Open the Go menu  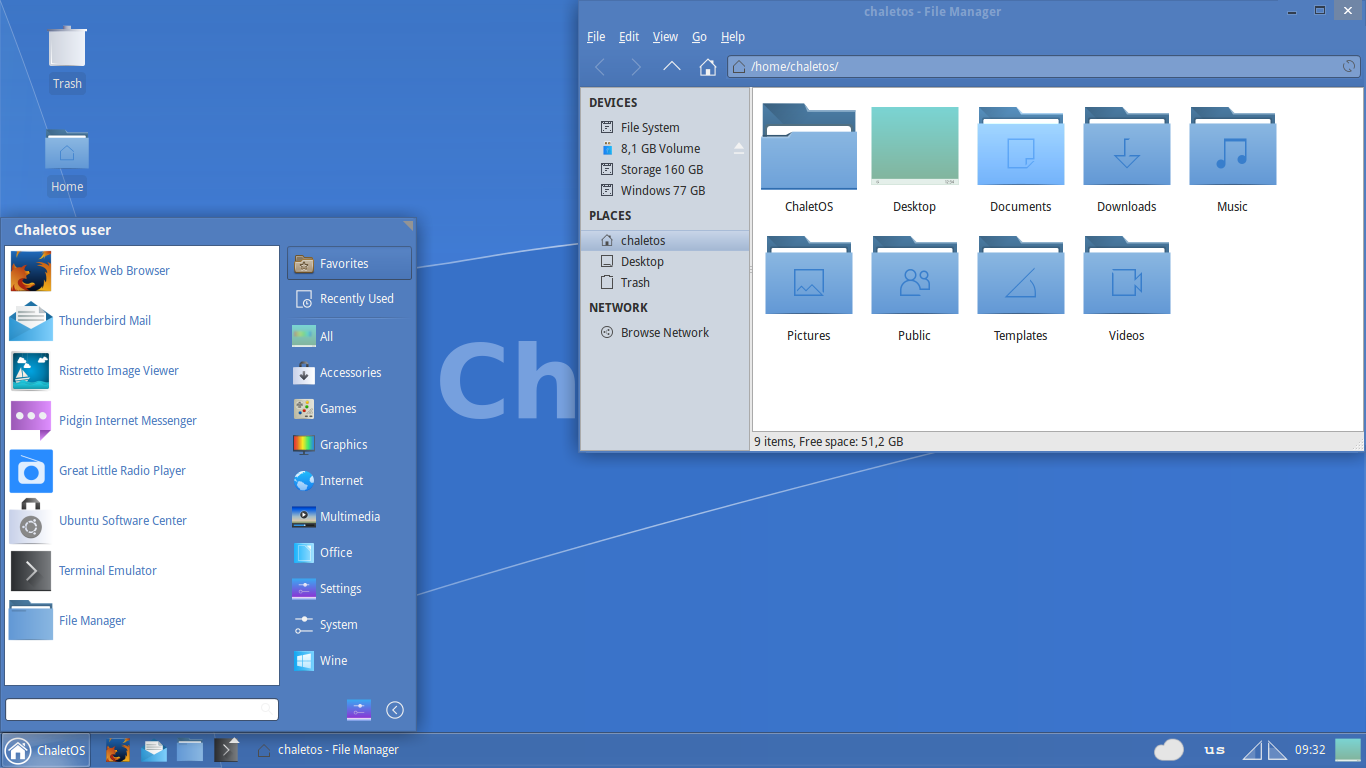[x=699, y=37]
